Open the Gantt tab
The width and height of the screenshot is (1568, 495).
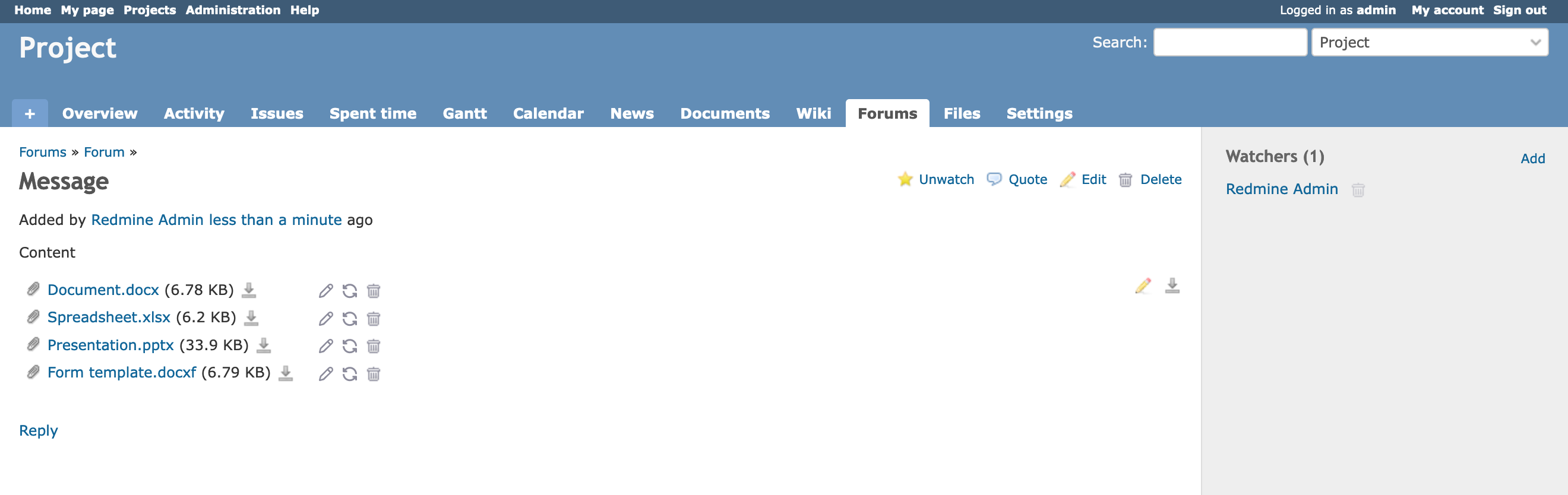[x=465, y=113]
